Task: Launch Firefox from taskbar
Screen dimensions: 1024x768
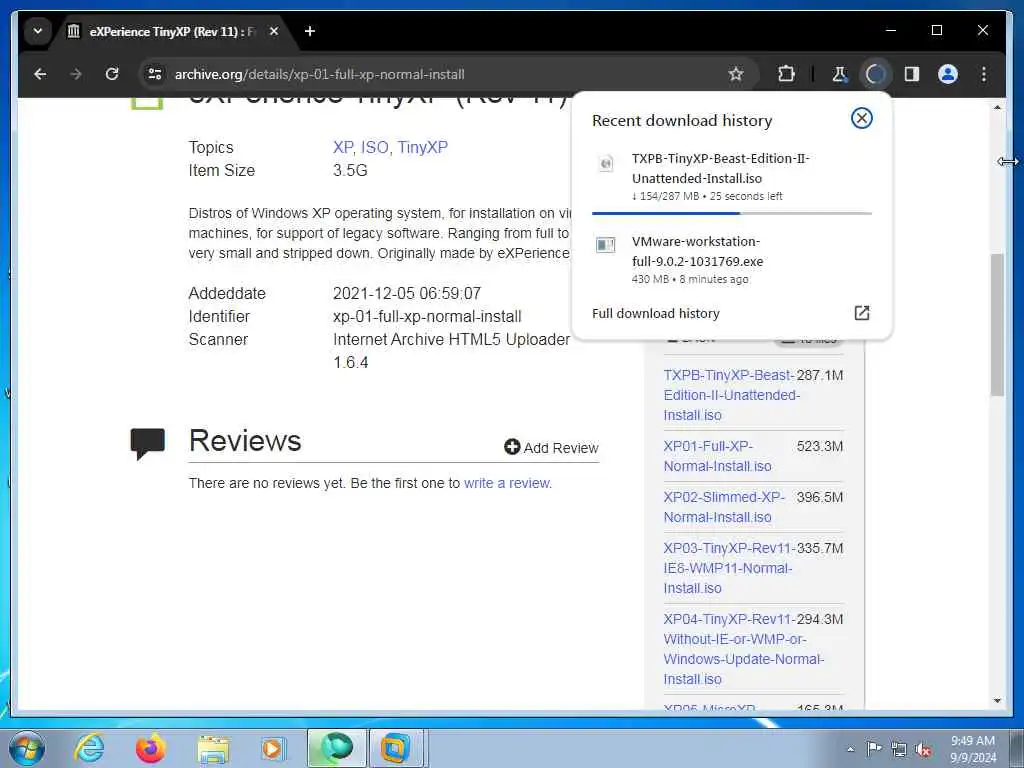Action: click(150, 748)
